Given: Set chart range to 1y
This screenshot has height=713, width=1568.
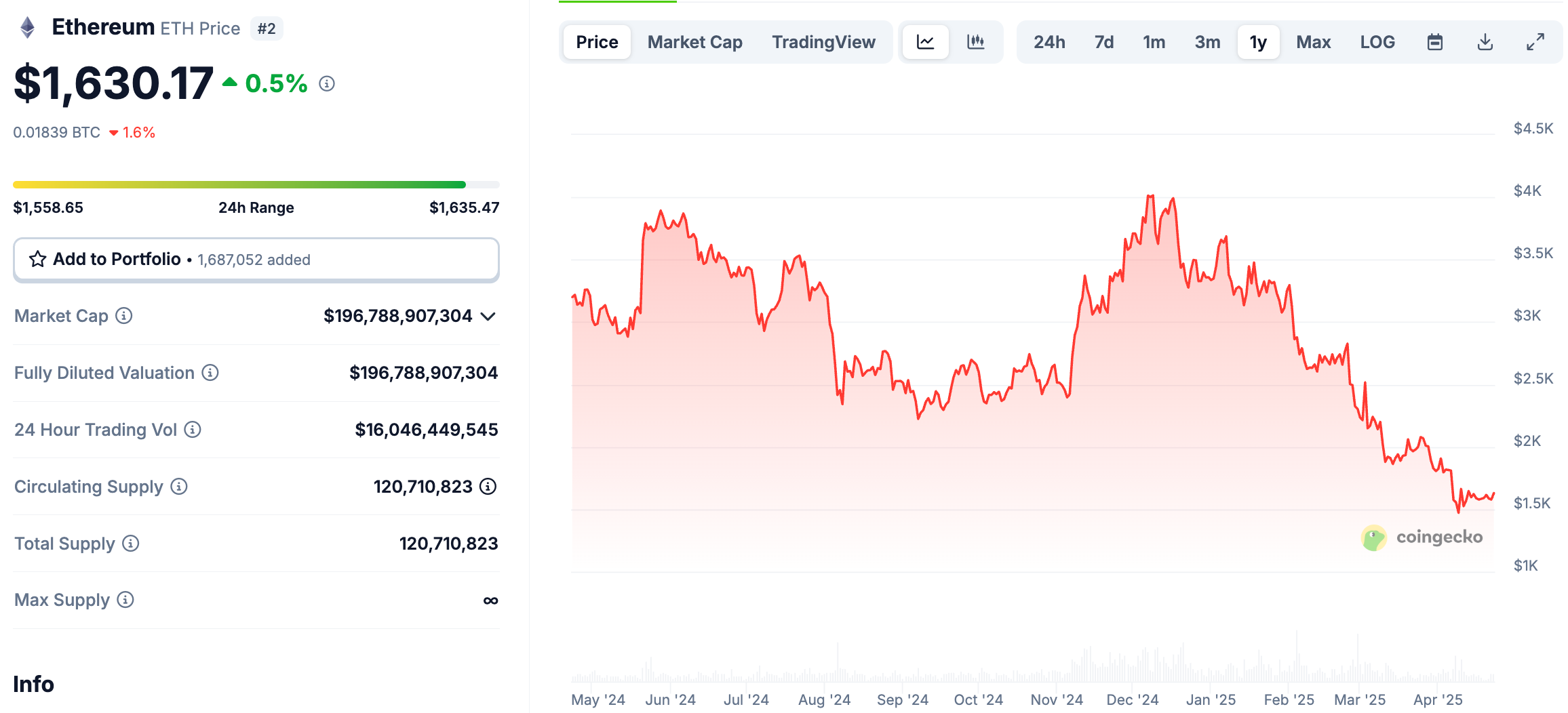Looking at the screenshot, I should click(x=1258, y=42).
